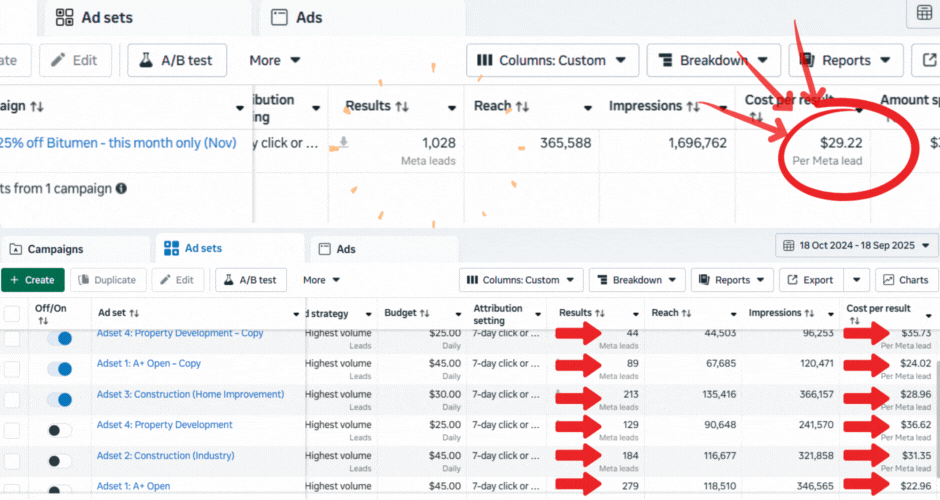Open the date range calendar picker
940x500 pixels.
(x=857, y=245)
